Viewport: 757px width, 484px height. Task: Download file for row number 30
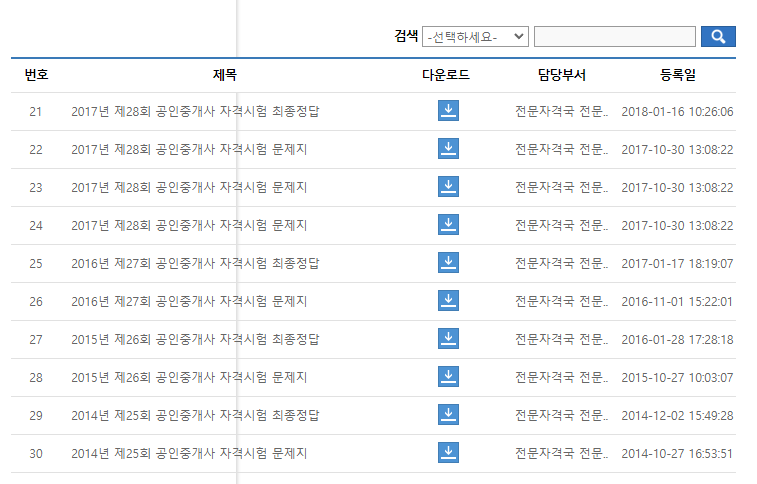[x=448, y=453]
